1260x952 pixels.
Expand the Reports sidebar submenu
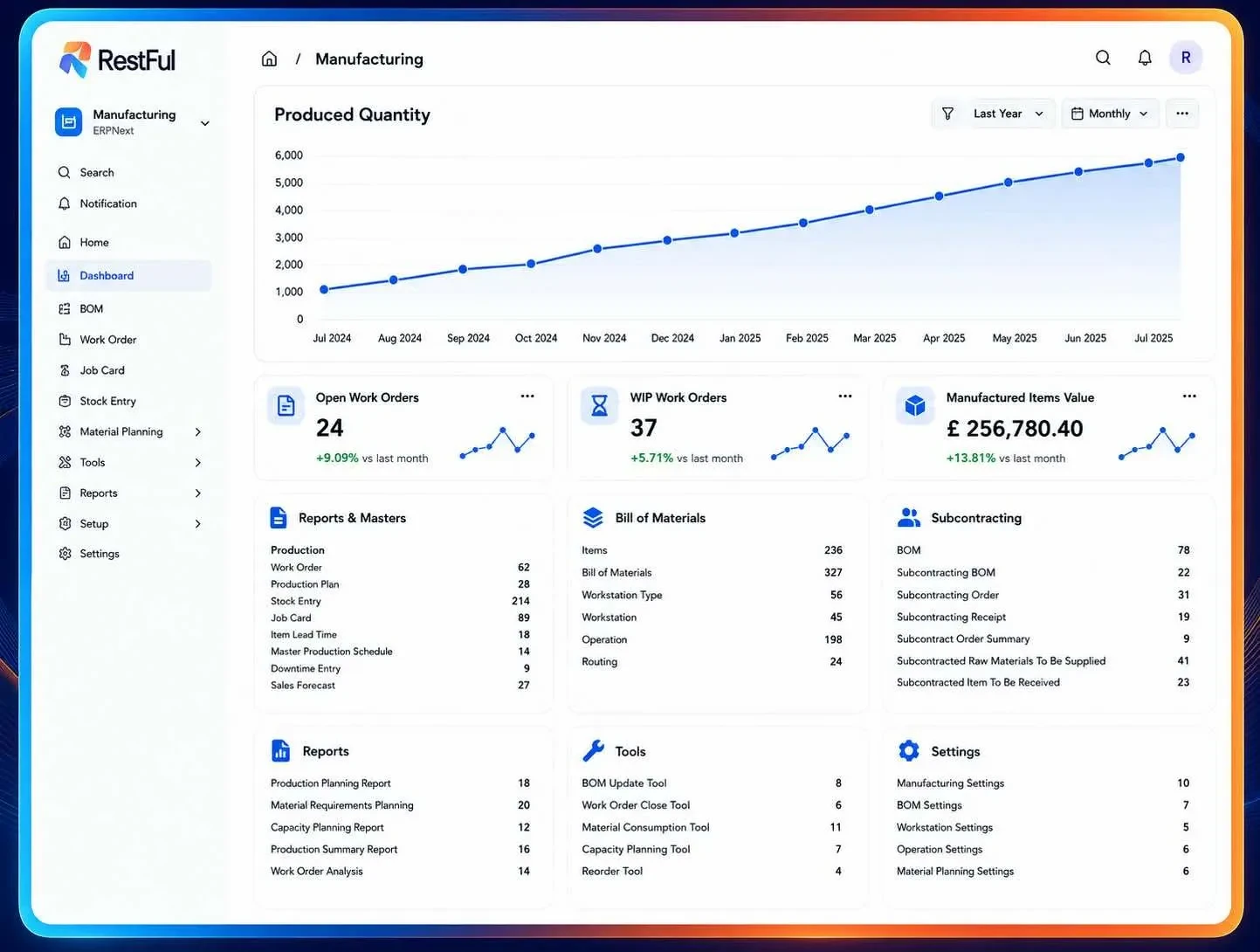(x=198, y=493)
